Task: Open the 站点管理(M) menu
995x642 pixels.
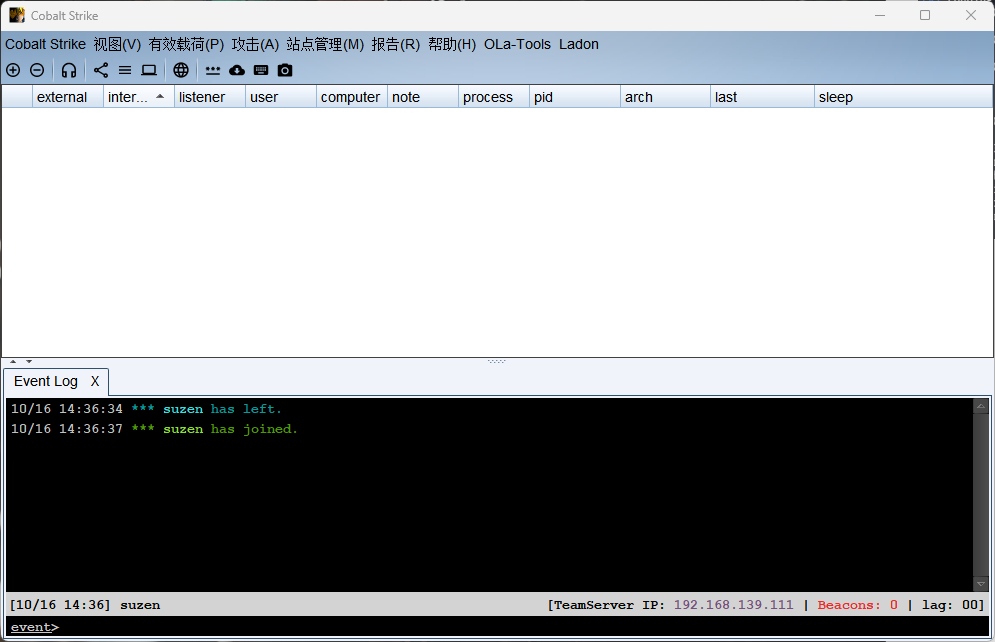Action: pos(325,44)
